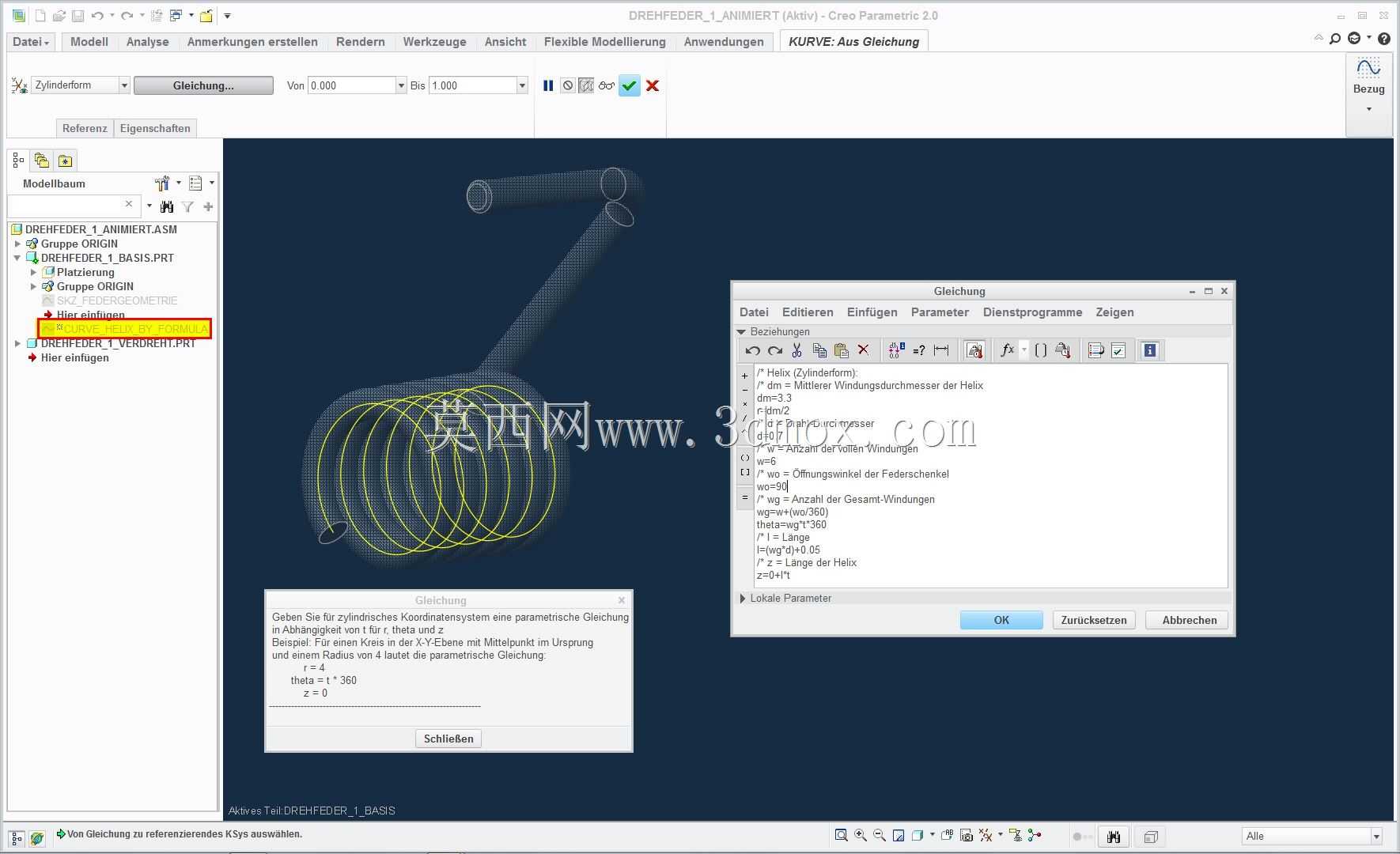Screen dimensions: 1400x854
Task: Create new file from quick access toolbar
Action: [x=40, y=16]
